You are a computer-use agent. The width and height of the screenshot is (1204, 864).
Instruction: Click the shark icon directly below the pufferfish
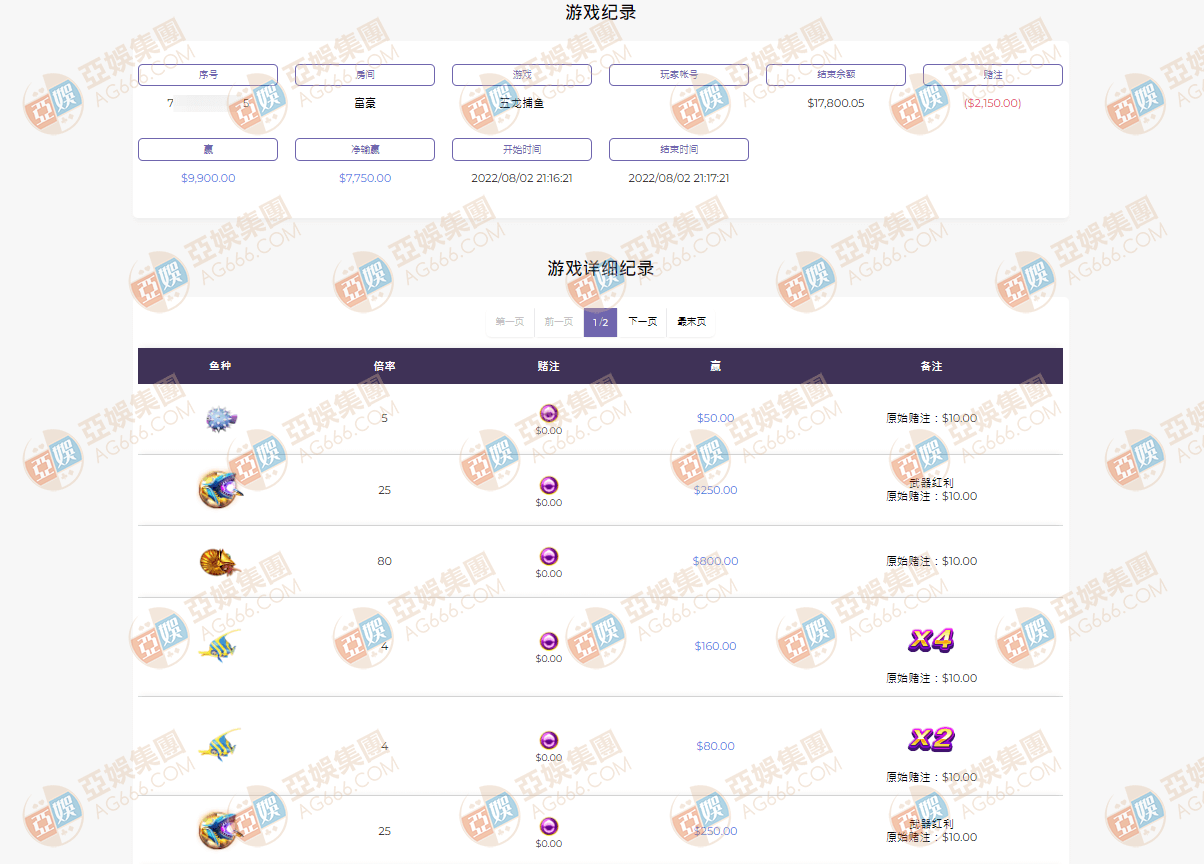coord(219,489)
